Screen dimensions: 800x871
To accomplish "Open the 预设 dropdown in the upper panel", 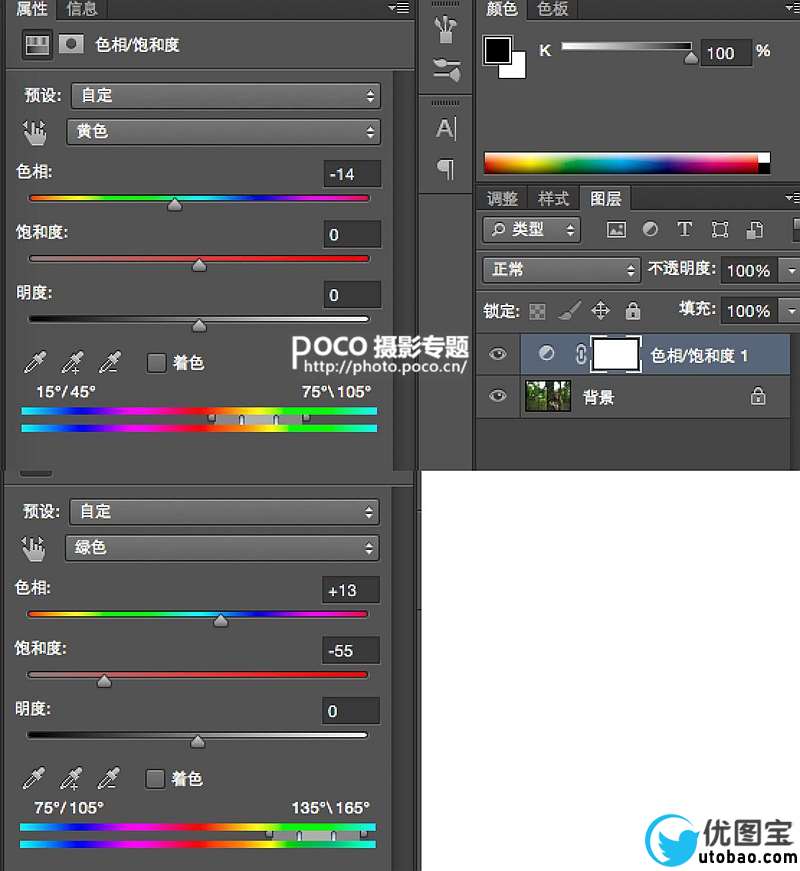I will click(226, 96).
